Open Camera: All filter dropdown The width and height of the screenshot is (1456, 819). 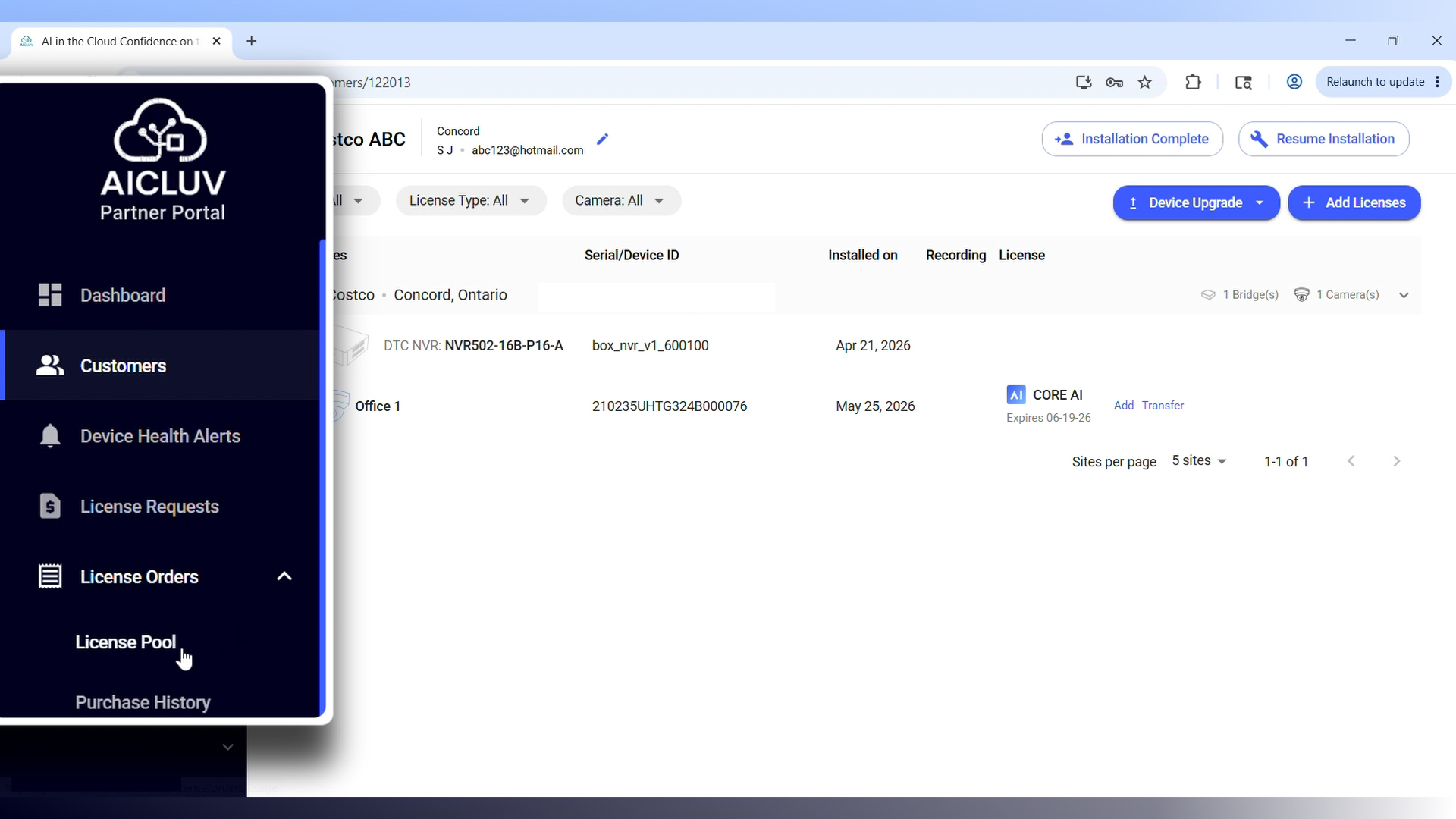pyautogui.click(x=620, y=200)
